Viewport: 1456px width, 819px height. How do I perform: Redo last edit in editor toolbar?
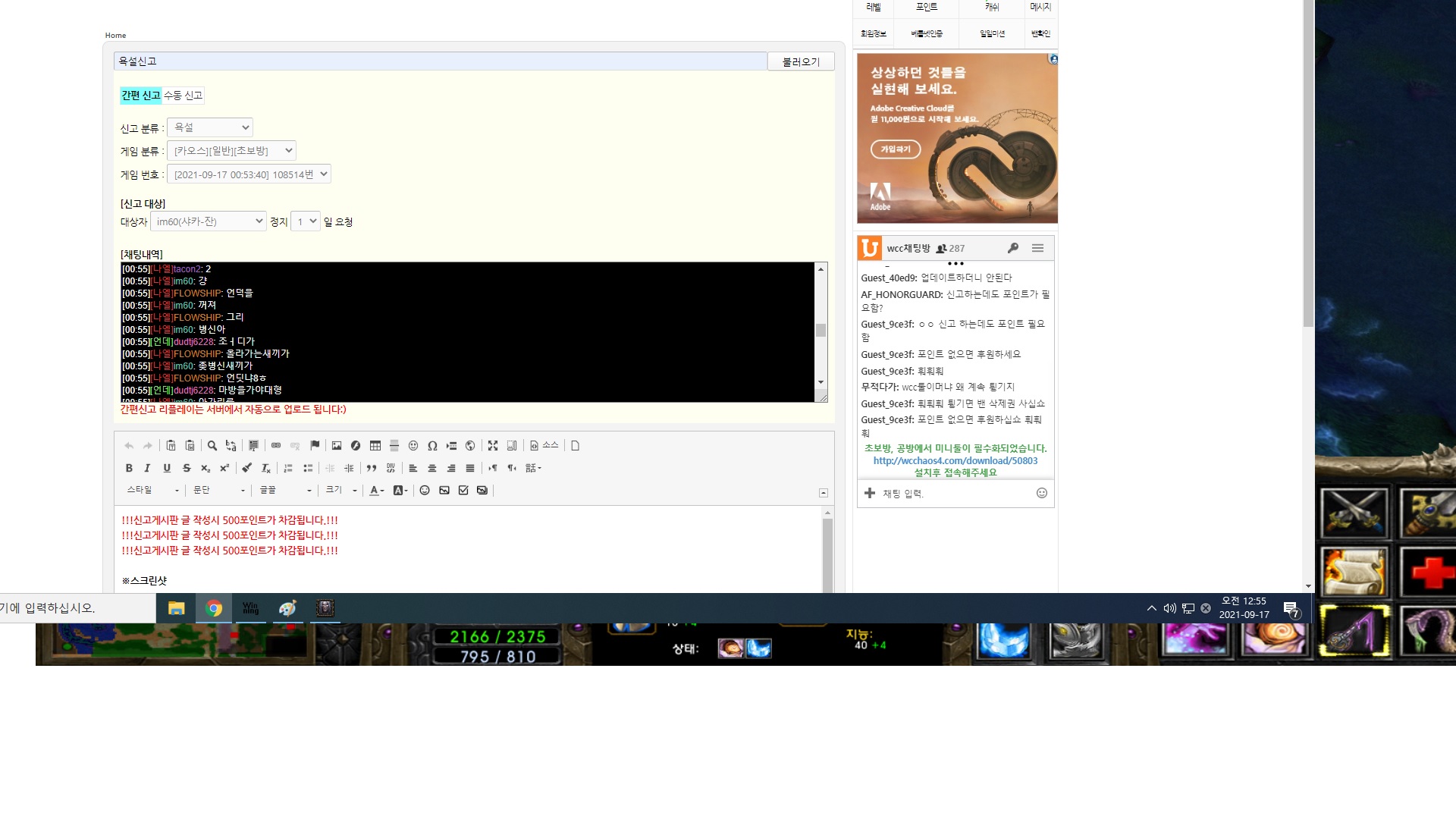148,446
